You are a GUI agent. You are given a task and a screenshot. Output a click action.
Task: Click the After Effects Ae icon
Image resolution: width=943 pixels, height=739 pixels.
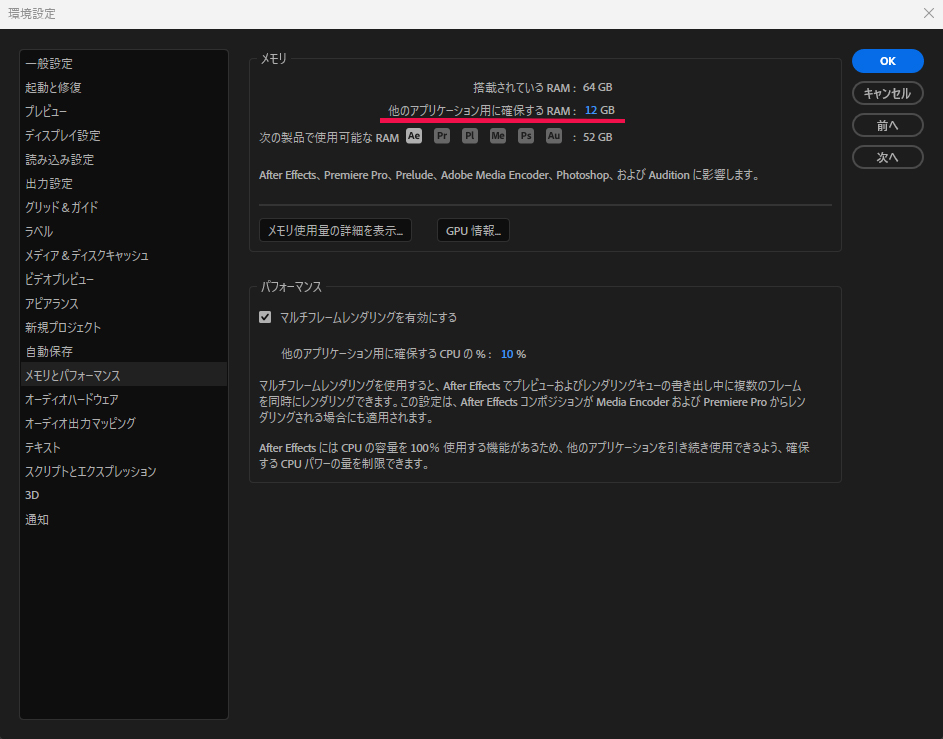click(x=414, y=136)
